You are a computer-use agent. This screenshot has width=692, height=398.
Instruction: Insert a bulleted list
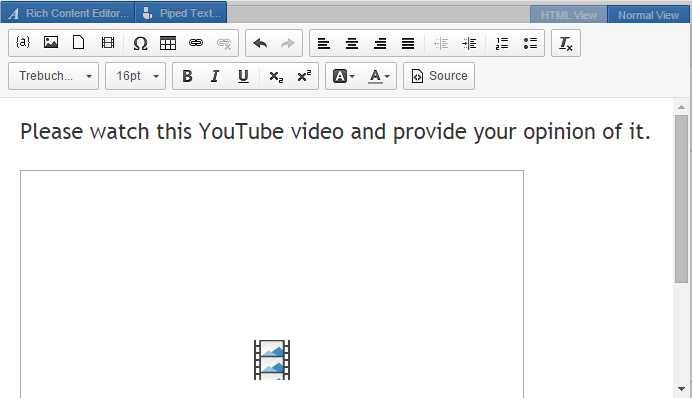(x=530, y=43)
